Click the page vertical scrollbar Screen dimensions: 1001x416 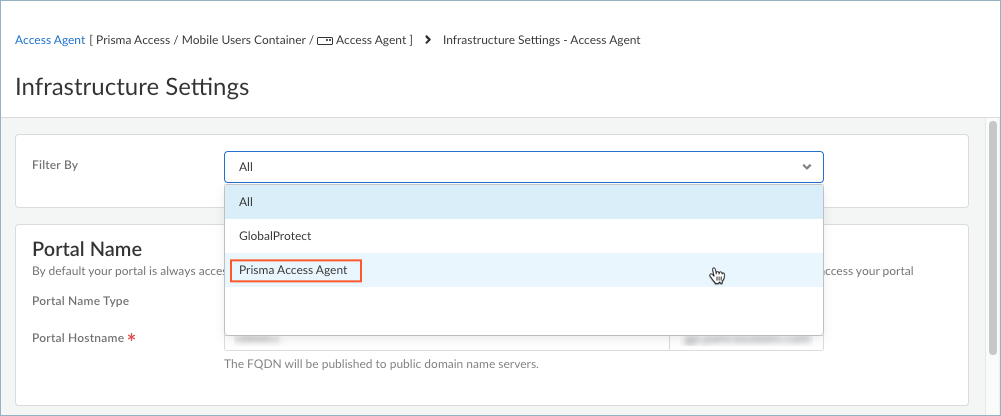pyautogui.click(x=992, y=236)
